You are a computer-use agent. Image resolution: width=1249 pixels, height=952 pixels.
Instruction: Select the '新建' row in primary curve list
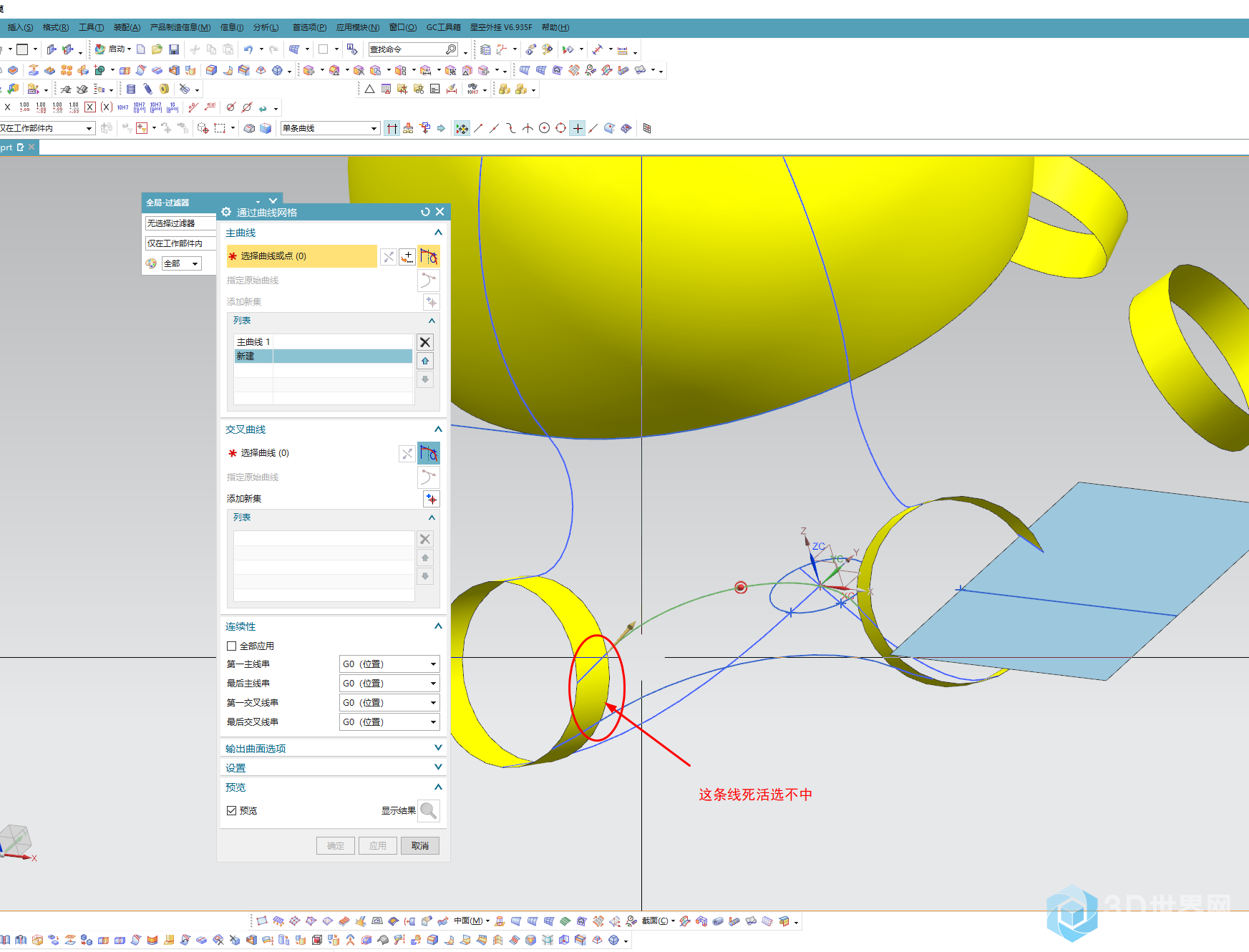(x=324, y=356)
